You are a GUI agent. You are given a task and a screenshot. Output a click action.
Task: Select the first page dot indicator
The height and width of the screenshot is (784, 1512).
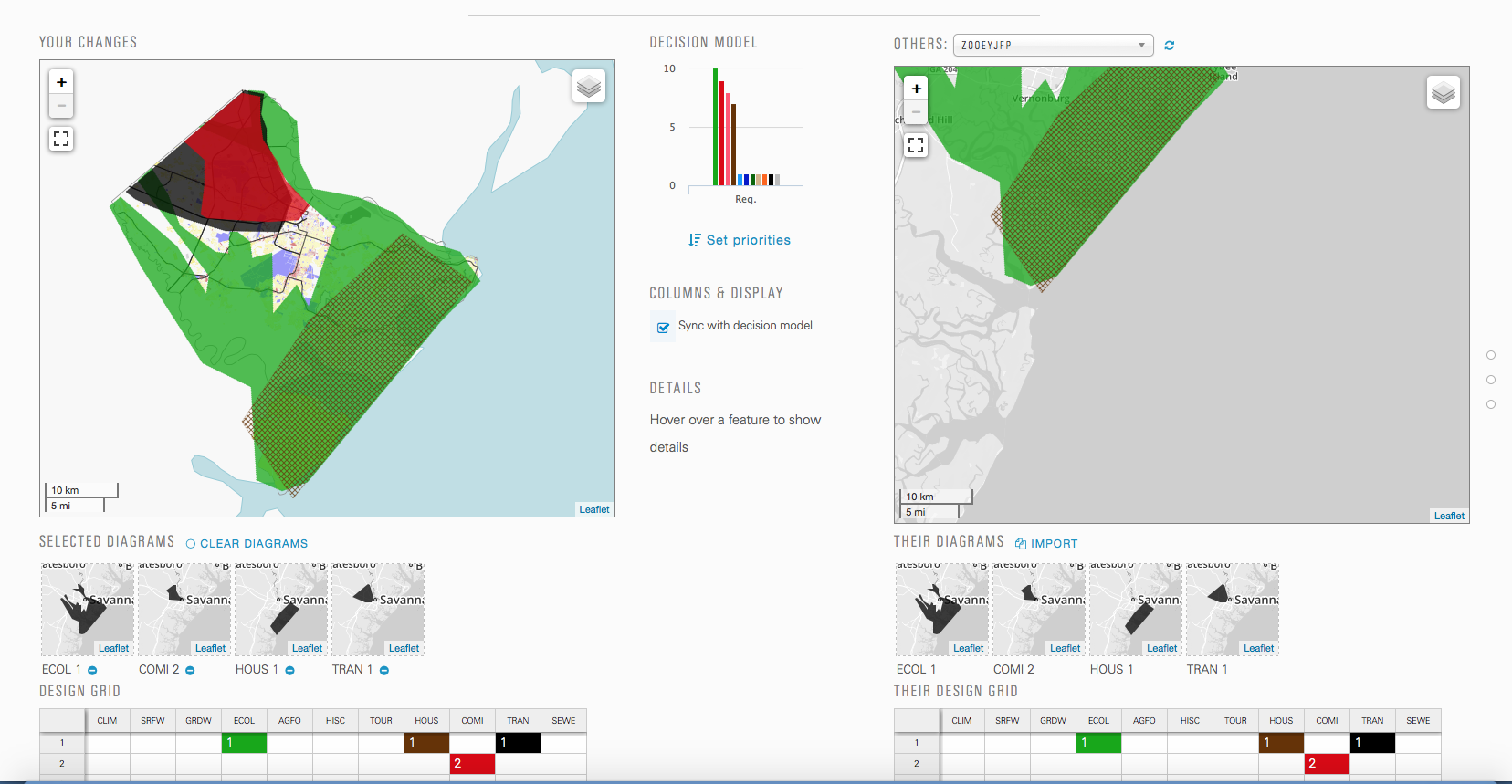coord(1491,355)
